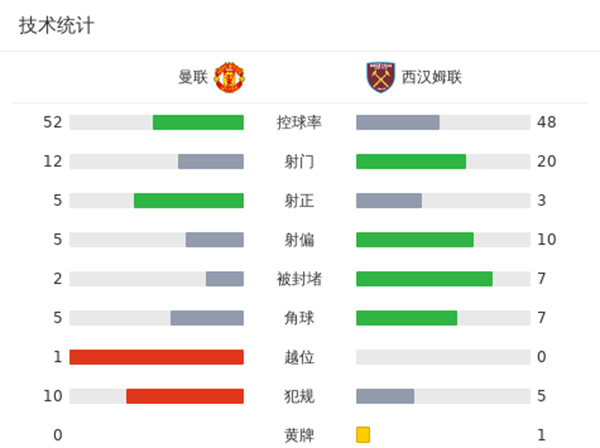Click Manchester United's green possession bar
This screenshot has height=448, width=600.
[x=198, y=122]
